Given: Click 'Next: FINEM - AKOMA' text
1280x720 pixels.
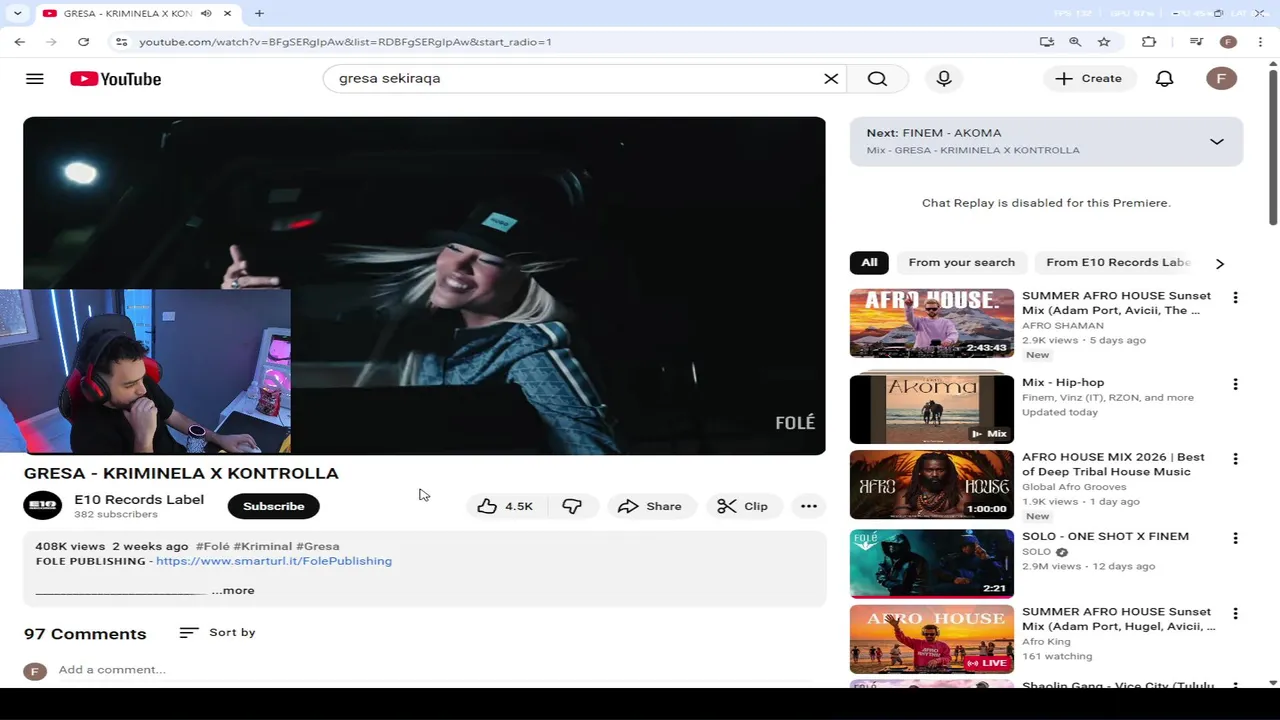Looking at the screenshot, I should 934,133.
